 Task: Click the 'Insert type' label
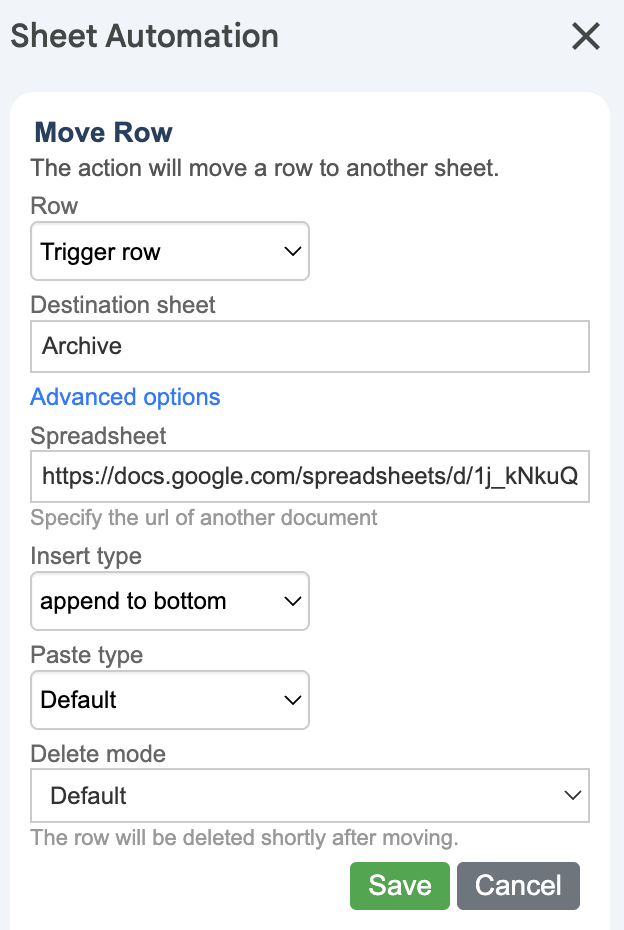click(86, 555)
